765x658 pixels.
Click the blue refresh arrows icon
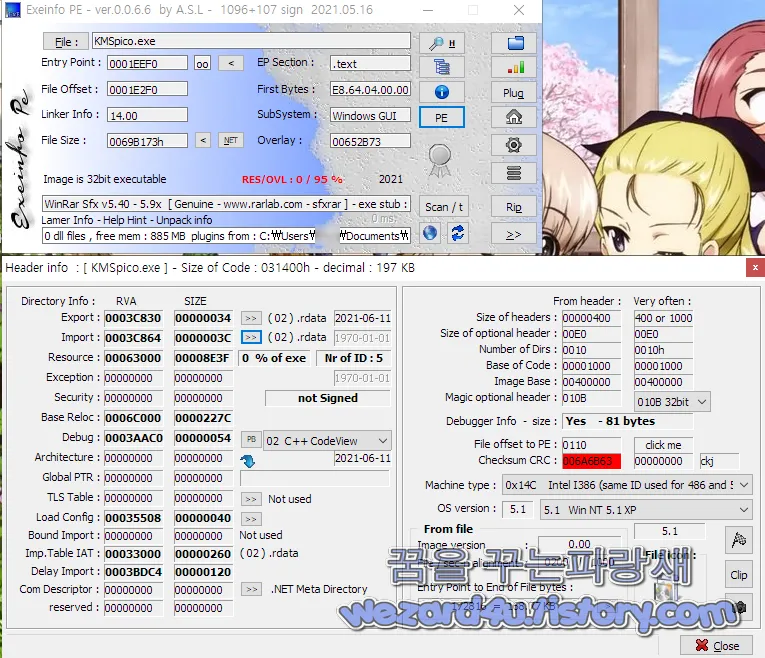click(x=457, y=233)
